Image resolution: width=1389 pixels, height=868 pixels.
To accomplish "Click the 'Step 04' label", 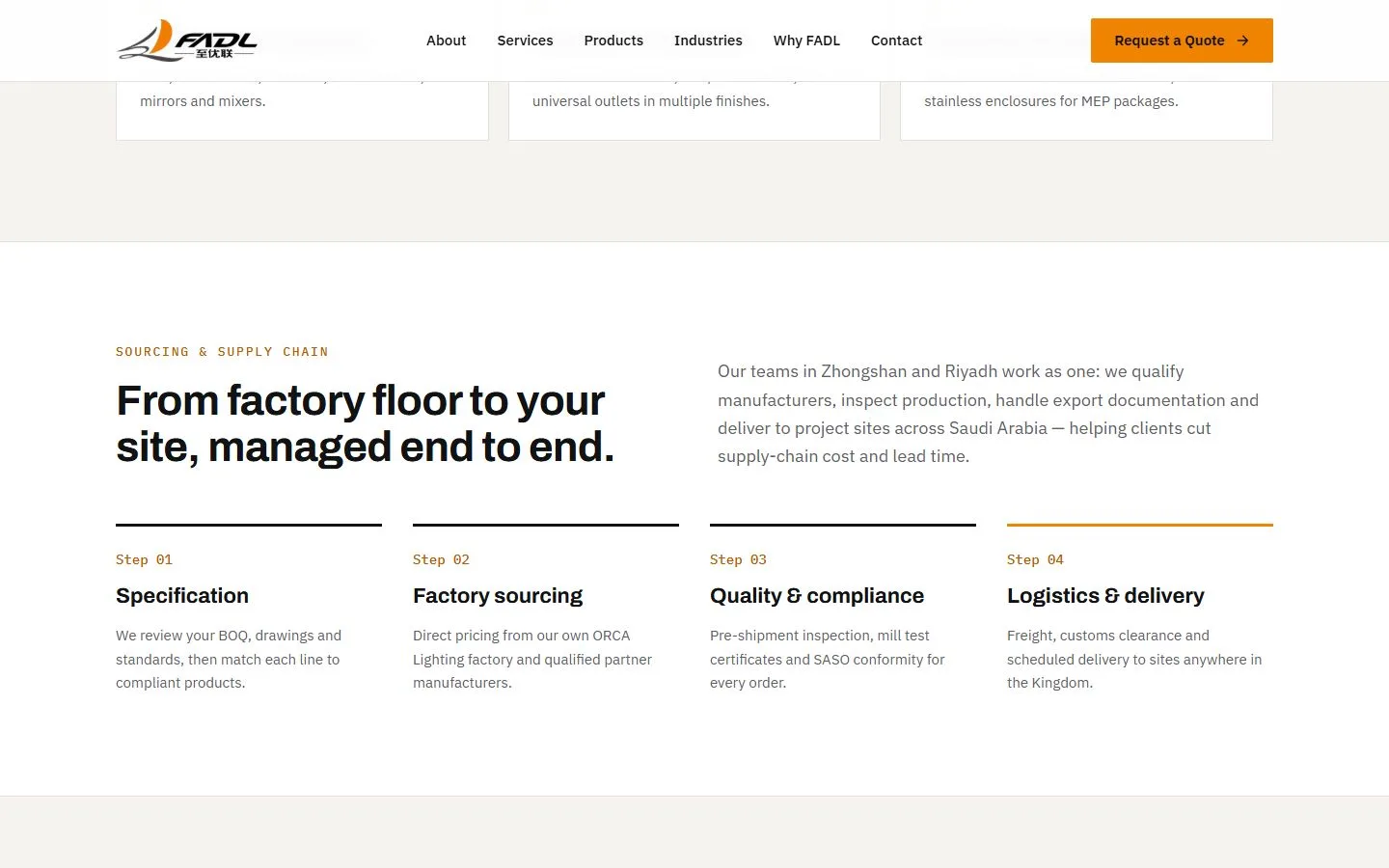I will click(1035, 559).
